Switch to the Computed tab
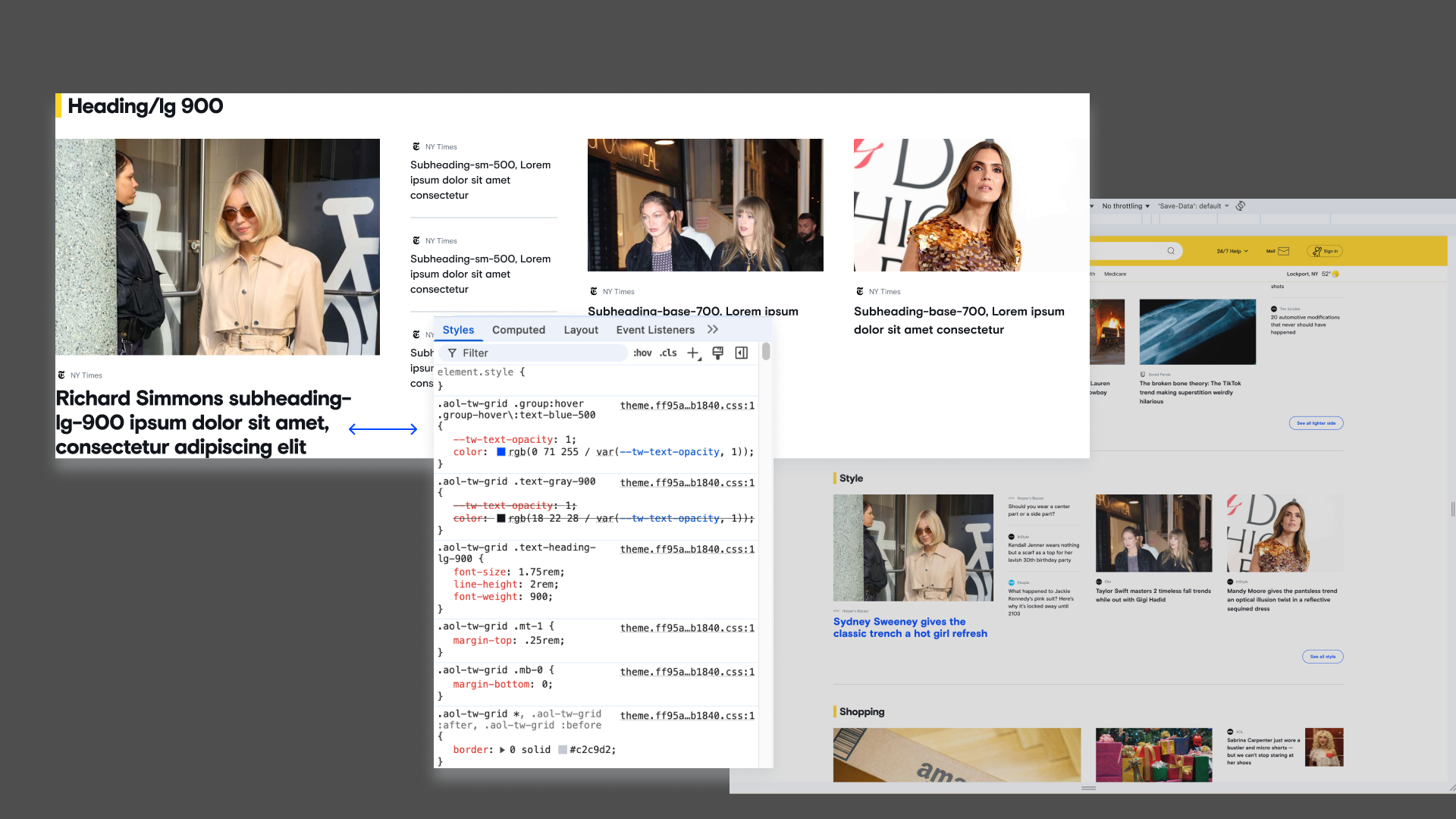Image resolution: width=1456 pixels, height=819 pixels. (x=519, y=330)
